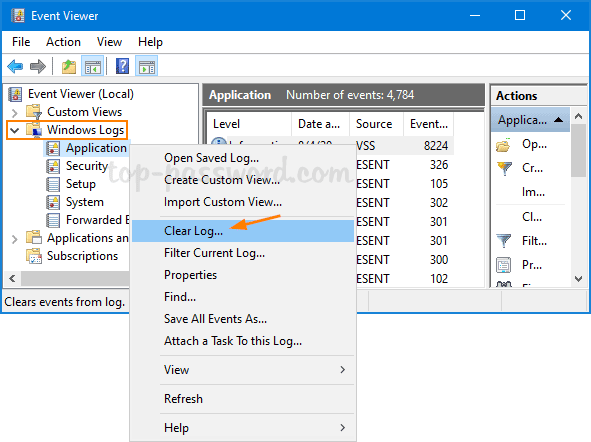Open the Help submenu arrow in context menu
Screen dimensions: 591x442
[342, 428]
